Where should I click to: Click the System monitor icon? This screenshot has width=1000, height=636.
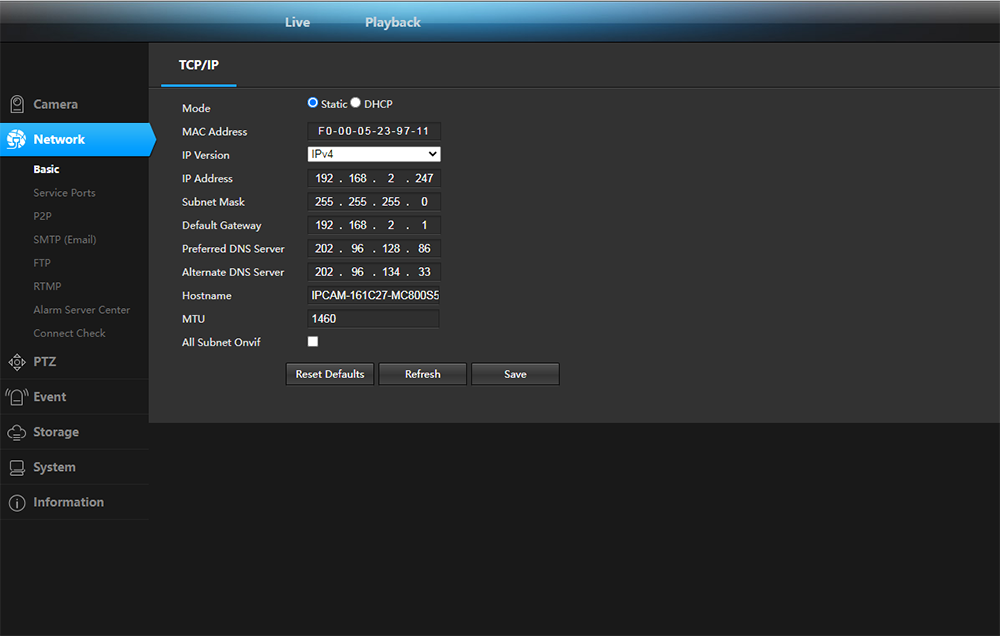tap(16, 467)
